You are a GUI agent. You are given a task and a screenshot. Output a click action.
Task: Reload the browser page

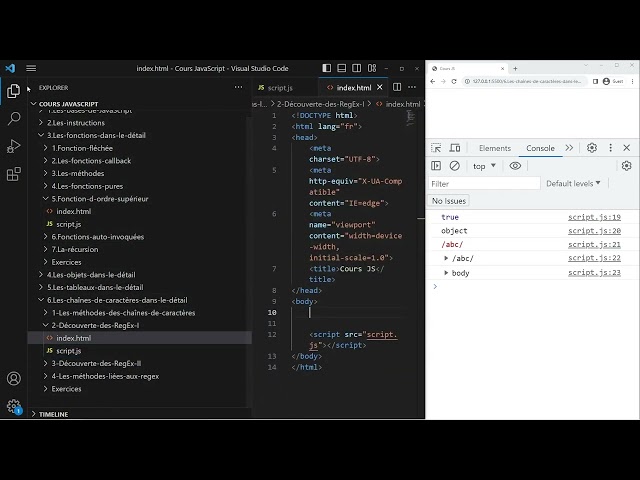click(454, 82)
